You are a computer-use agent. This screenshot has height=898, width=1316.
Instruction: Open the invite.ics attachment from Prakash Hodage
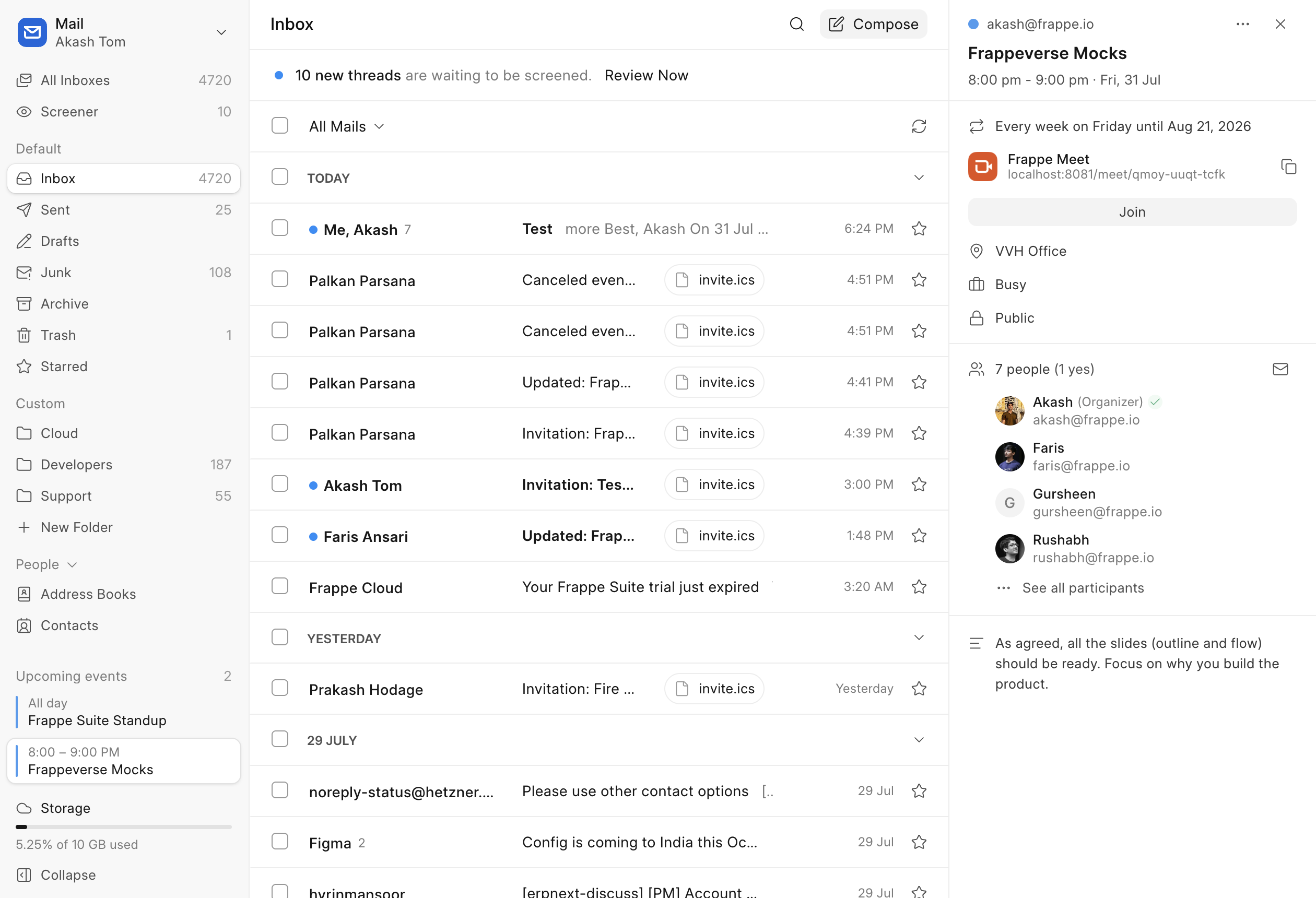714,689
